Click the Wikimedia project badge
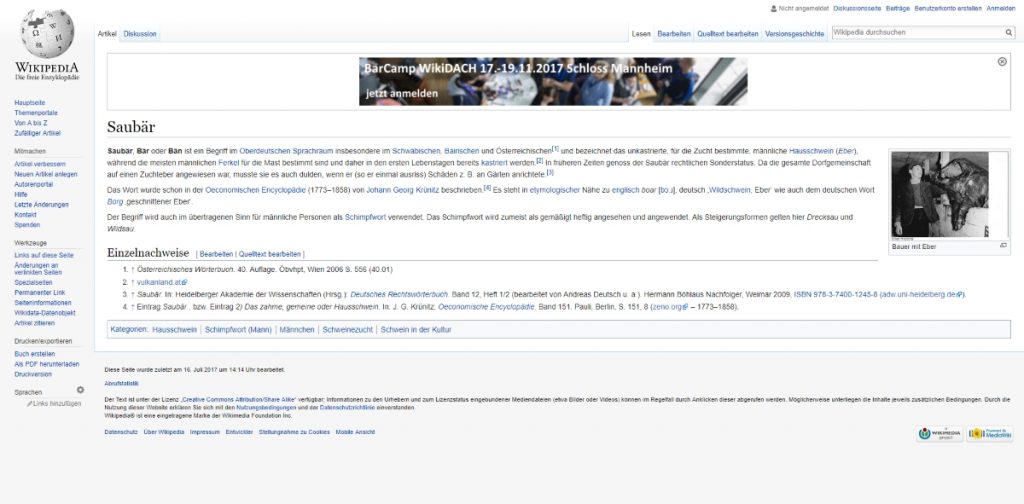The image size is (1024, 504). point(940,433)
